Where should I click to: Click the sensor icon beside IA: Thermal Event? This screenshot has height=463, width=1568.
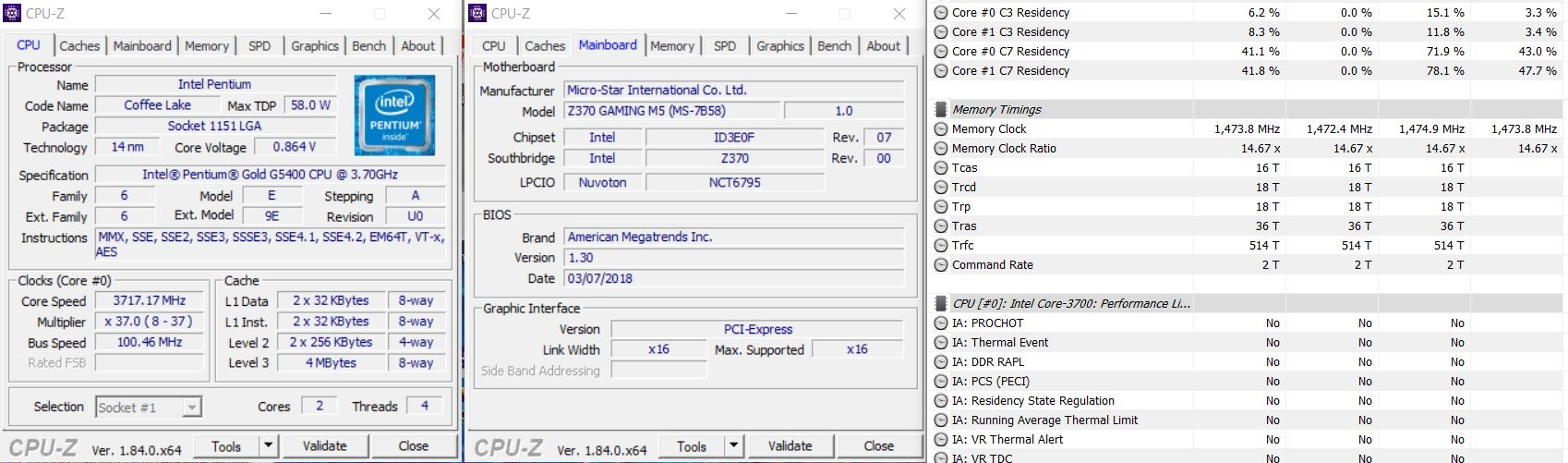click(941, 343)
